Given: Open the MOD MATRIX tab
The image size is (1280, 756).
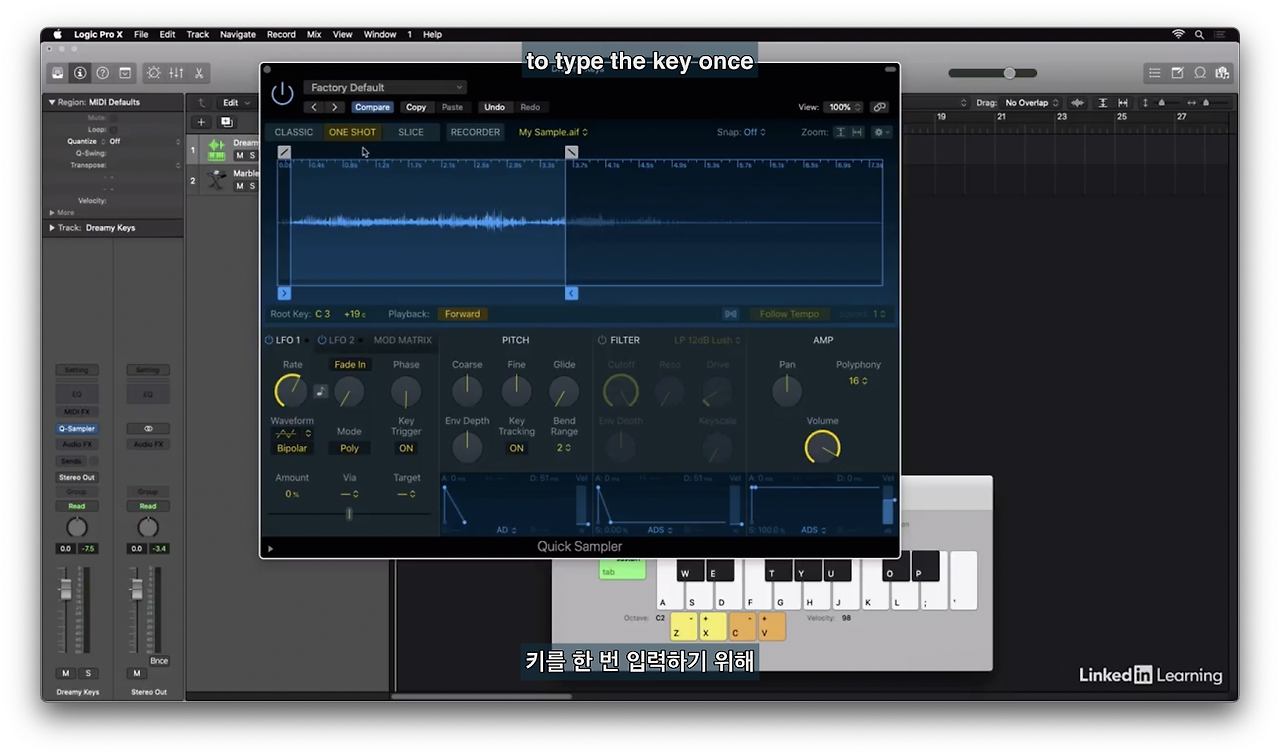Looking at the screenshot, I should [403, 340].
